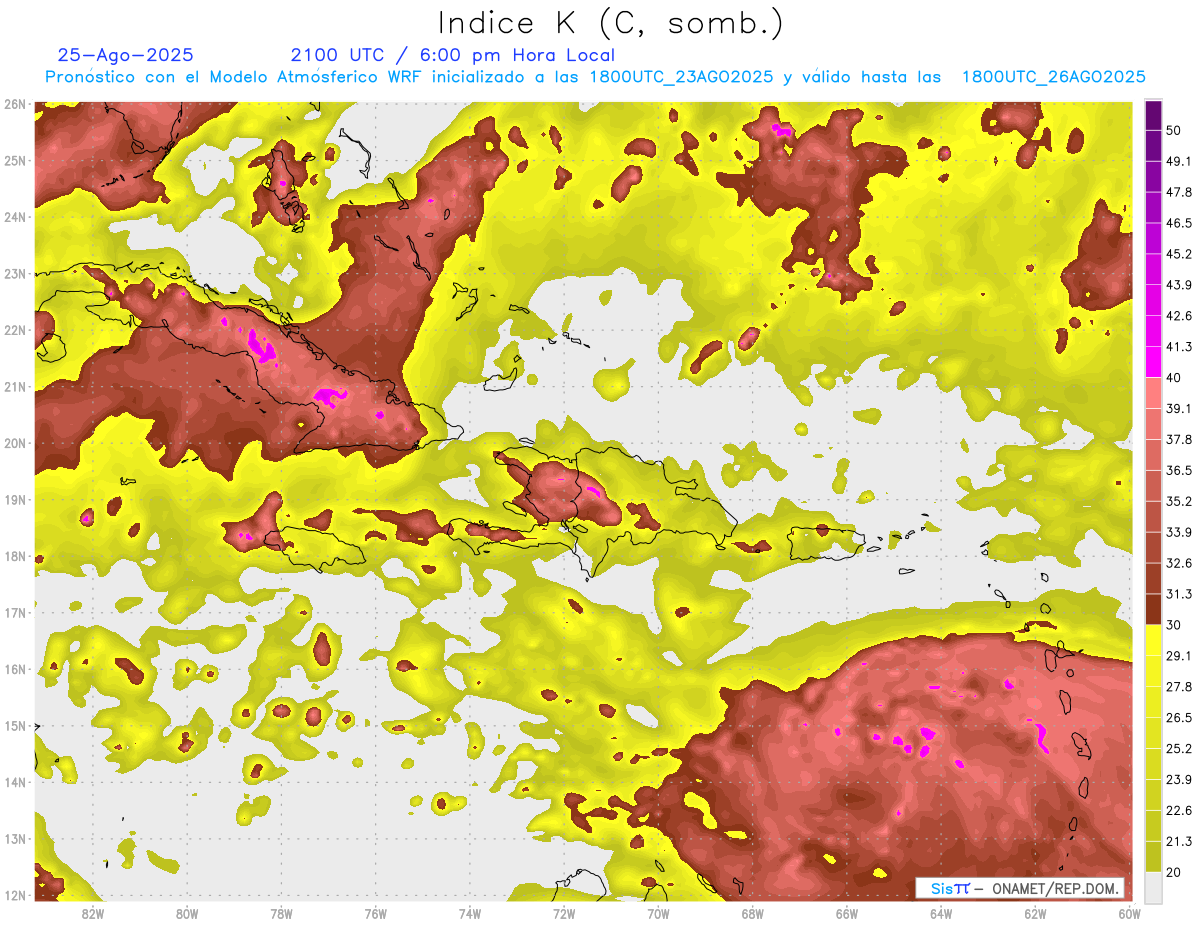This screenshot has height=927, width=1200.
Task: Click the latitude label "24N"
Action: coord(15,217)
